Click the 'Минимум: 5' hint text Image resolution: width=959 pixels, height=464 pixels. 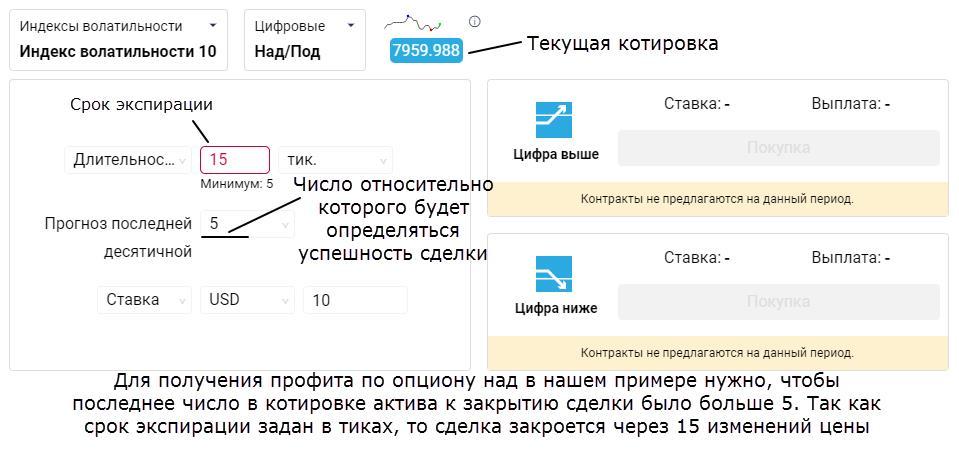tap(236, 184)
